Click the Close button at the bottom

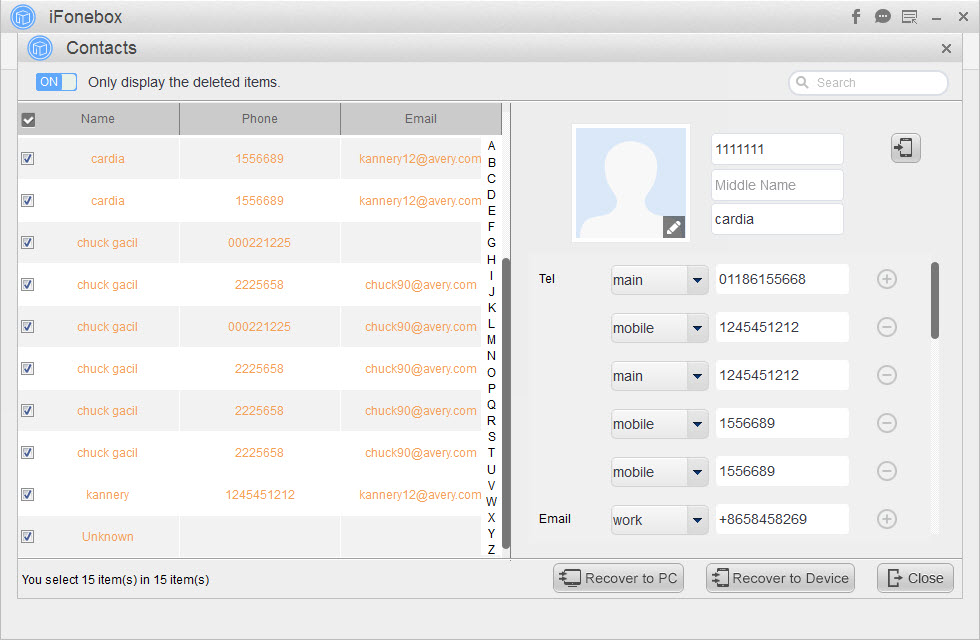point(915,578)
